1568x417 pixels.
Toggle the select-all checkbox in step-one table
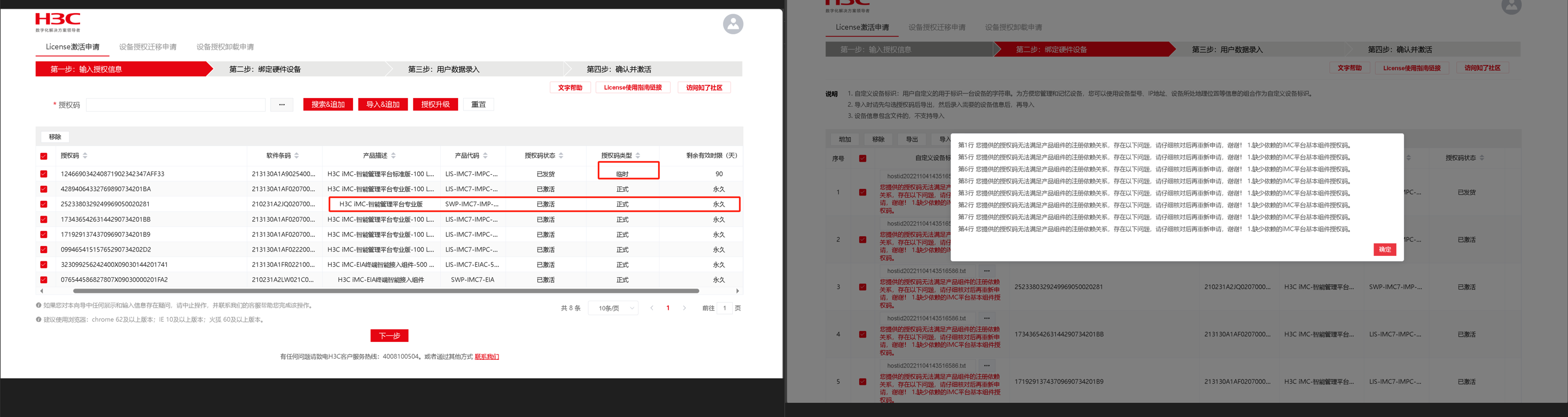tap(44, 156)
